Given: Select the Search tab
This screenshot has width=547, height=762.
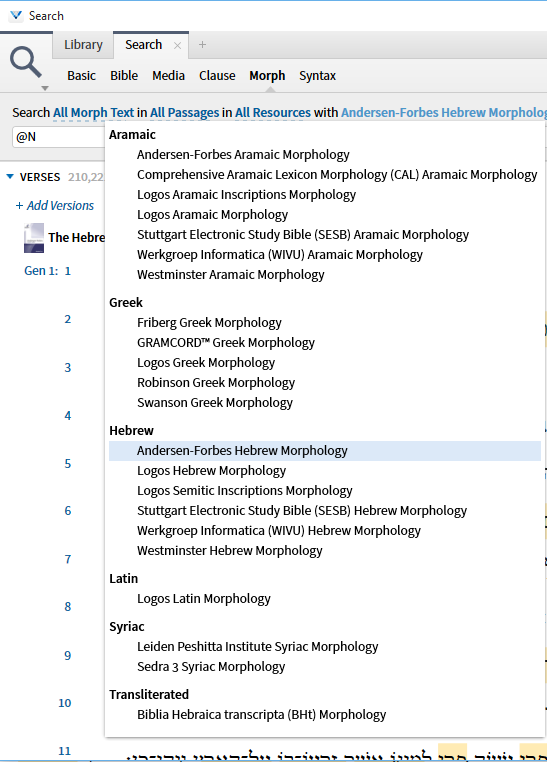Looking at the screenshot, I should (143, 45).
